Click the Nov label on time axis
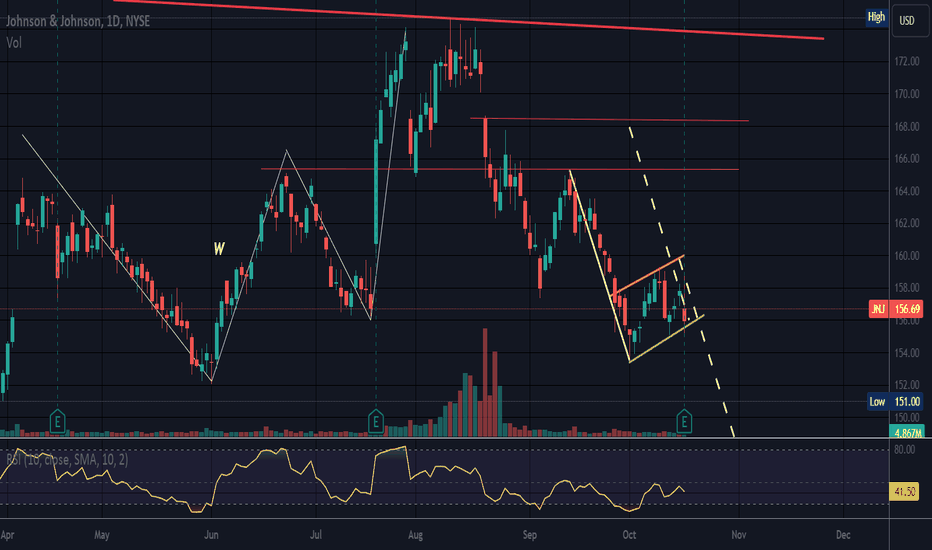 [x=739, y=535]
